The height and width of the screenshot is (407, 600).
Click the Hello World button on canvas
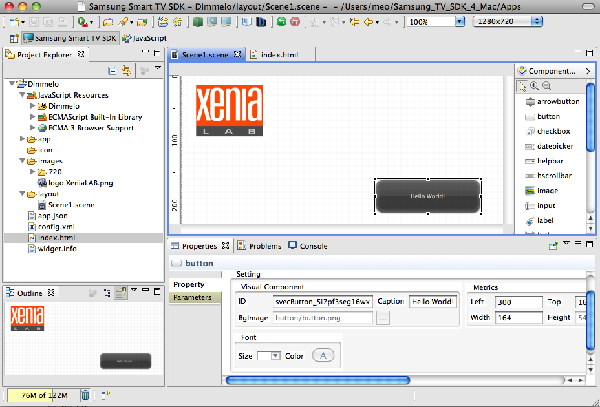[x=428, y=196]
